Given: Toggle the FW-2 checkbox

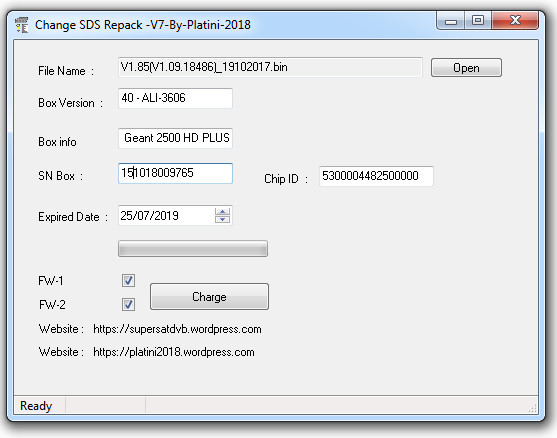Looking at the screenshot, I should (128, 304).
